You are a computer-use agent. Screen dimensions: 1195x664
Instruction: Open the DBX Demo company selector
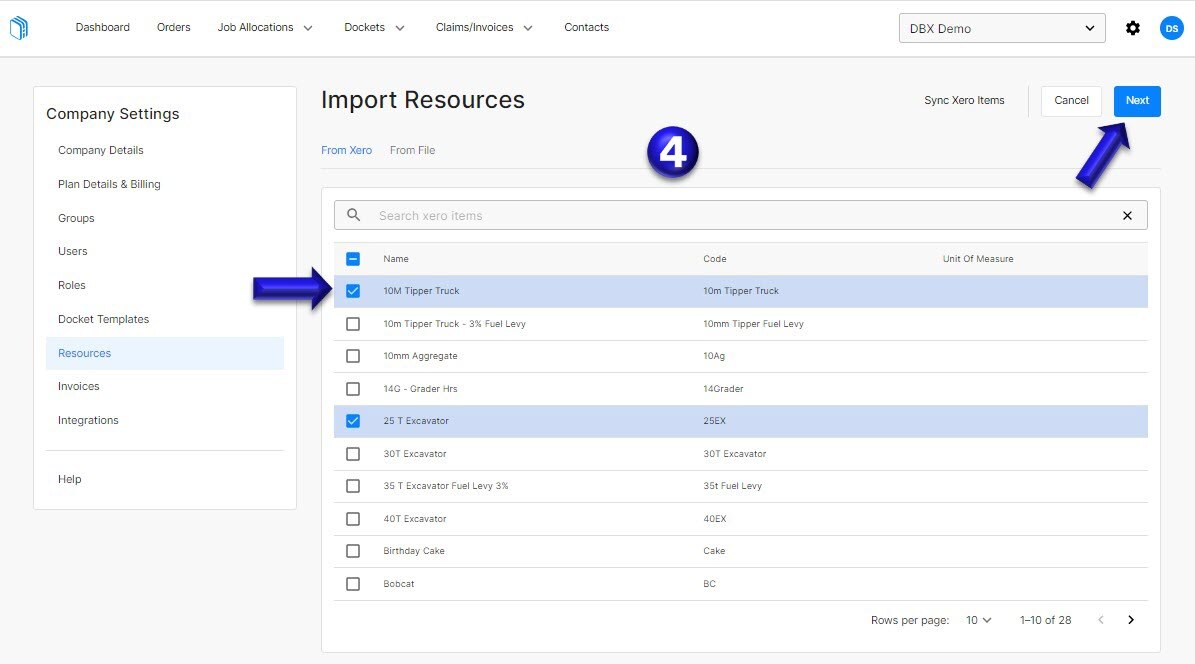[1000, 27]
